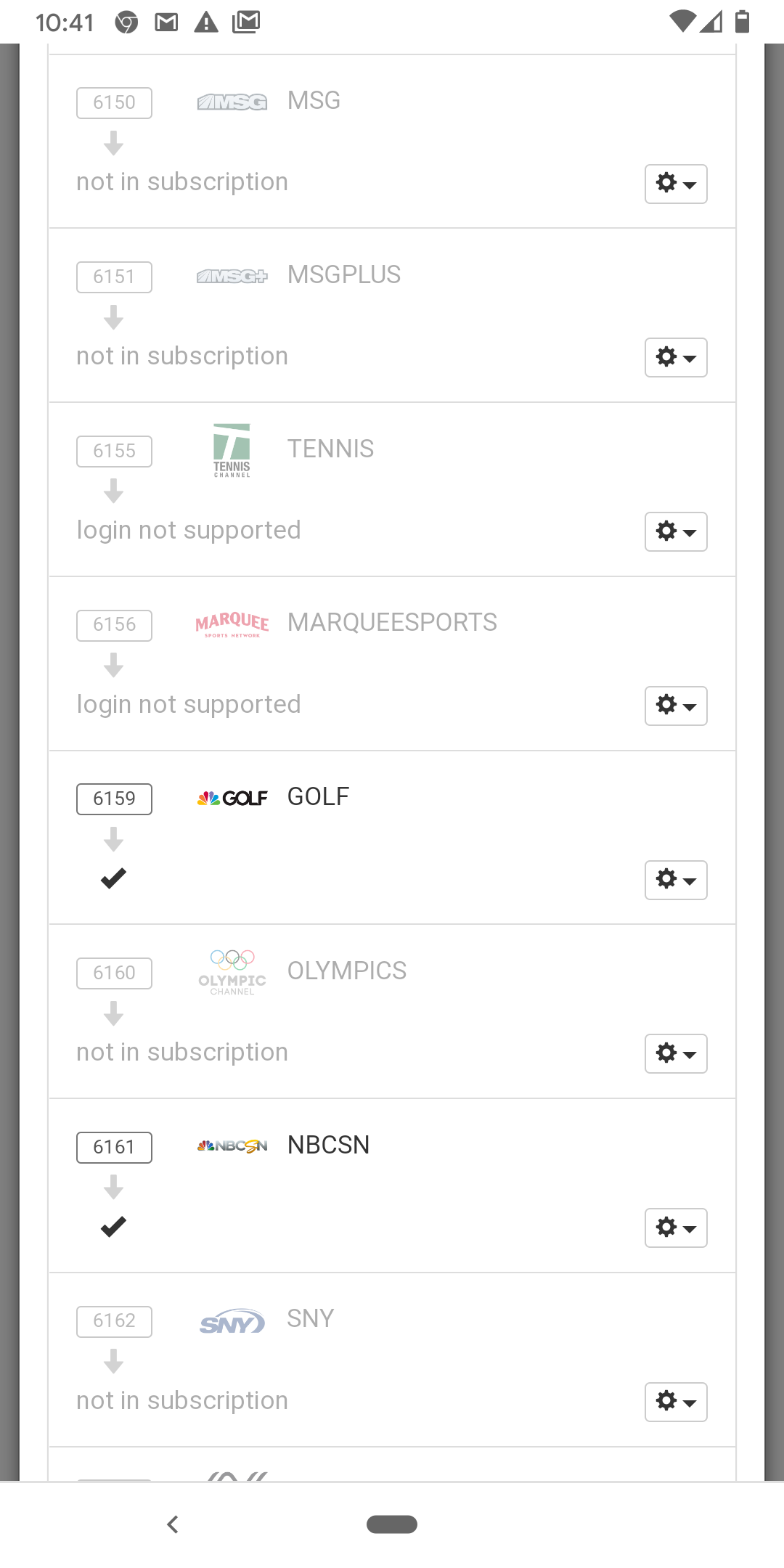Click the down arrow under channel 6159
Viewport: 784px width, 1568px height.
pyautogui.click(x=113, y=839)
